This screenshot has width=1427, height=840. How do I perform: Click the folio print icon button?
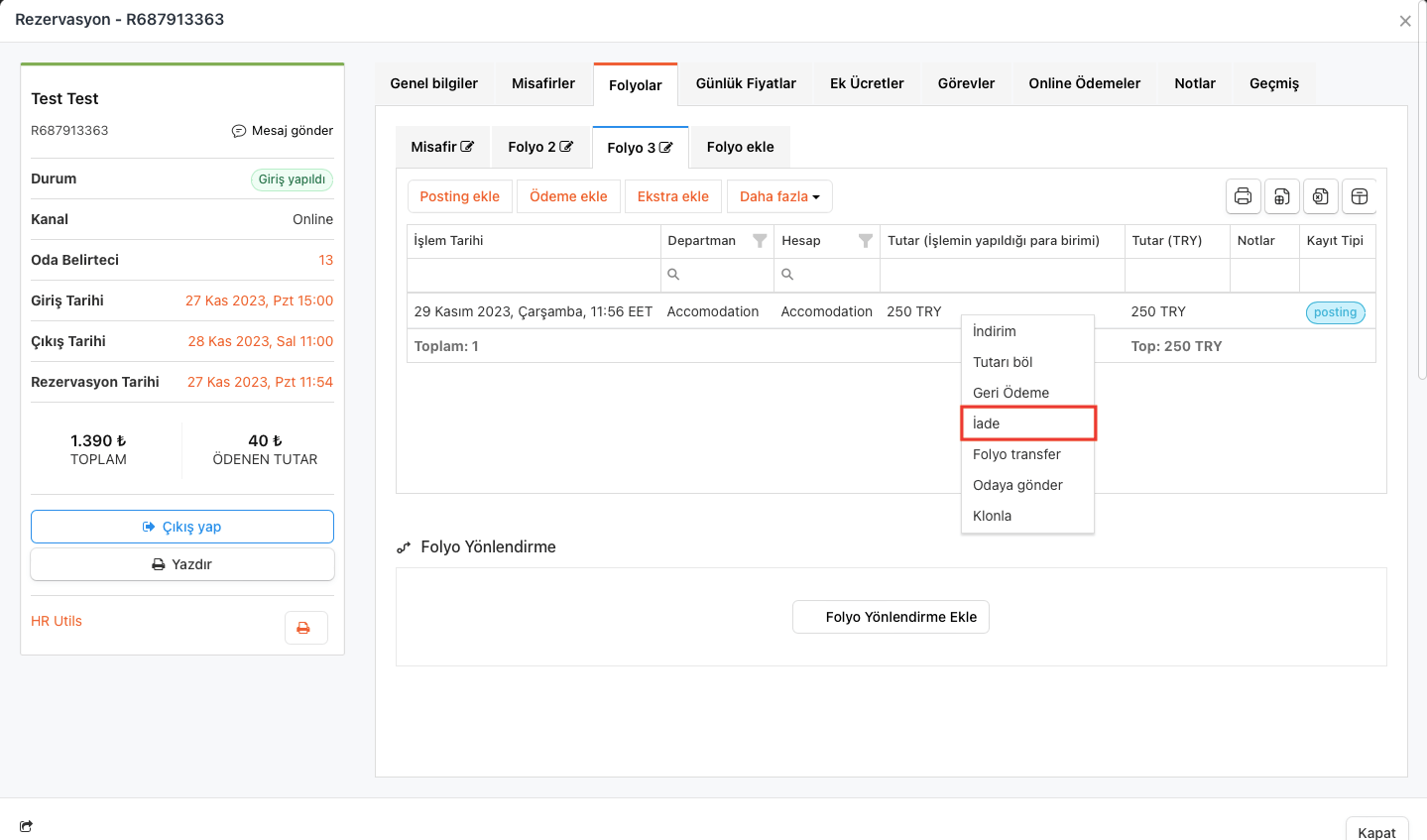click(x=1243, y=196)
